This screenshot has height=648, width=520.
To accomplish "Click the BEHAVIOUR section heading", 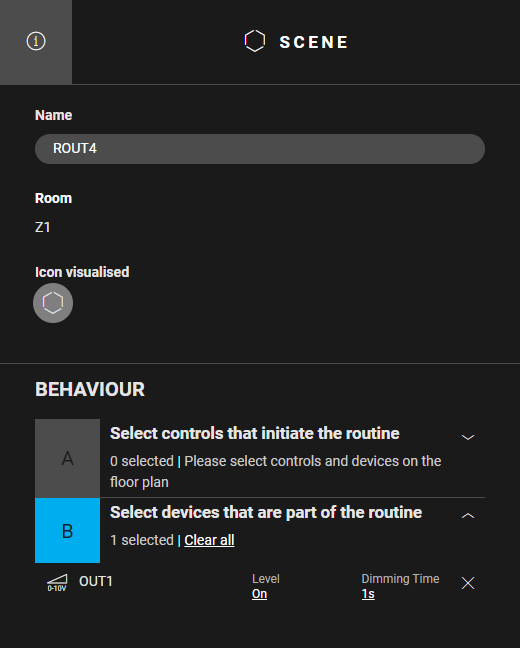I will [90, 389].
